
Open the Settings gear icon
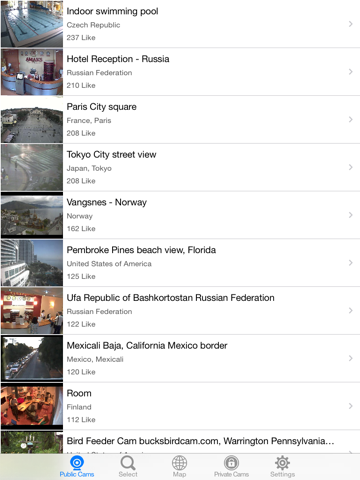tap(282, 463)
